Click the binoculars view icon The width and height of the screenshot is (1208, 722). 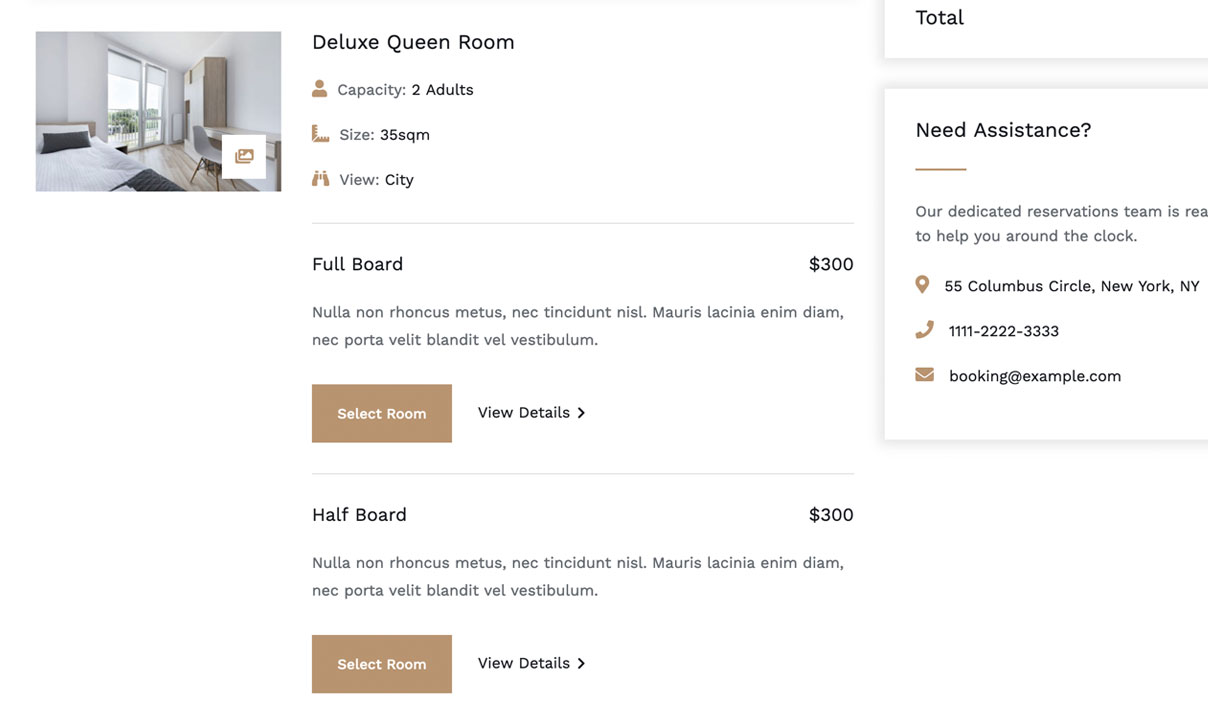pyautogui.click(x=320, y=179)
